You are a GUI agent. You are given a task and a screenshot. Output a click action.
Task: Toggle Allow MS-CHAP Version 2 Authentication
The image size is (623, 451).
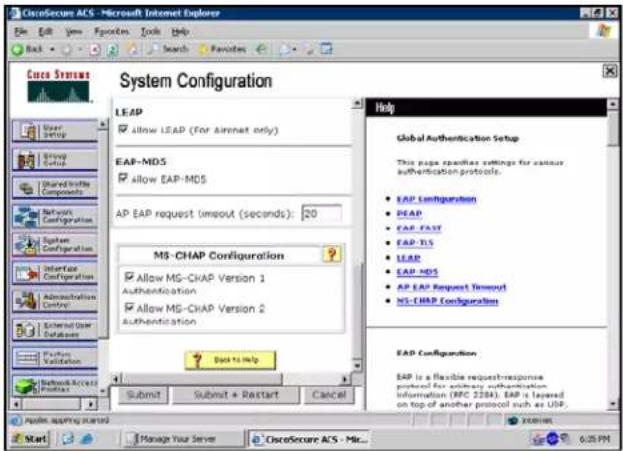[x=129, y=307]
